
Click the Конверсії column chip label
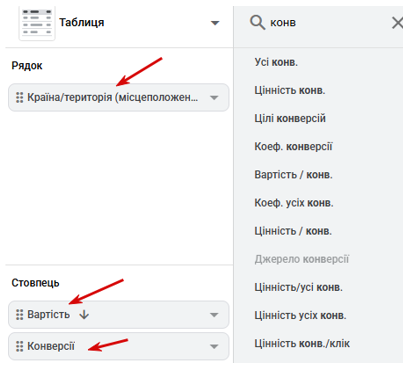tap(51, 346)
